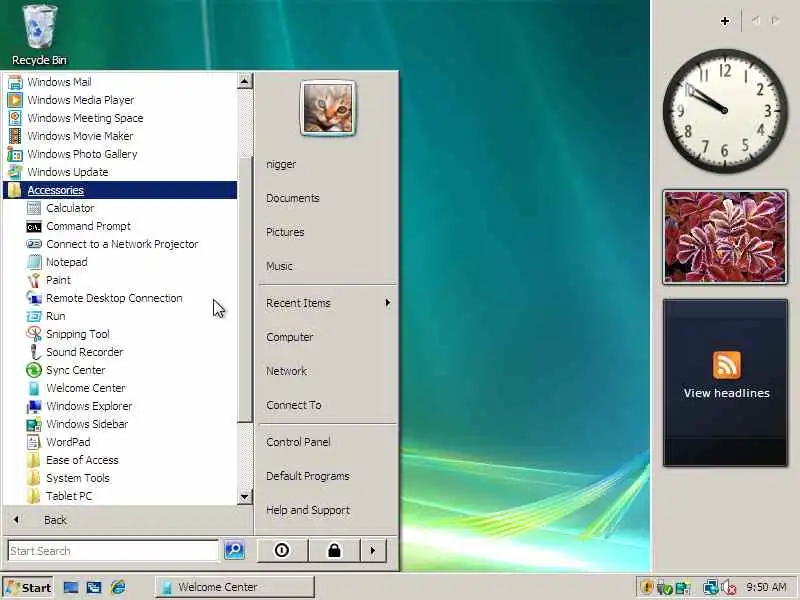Collapse the Accessories folder
The image size is (800, 600).
[x=120, y=190]
